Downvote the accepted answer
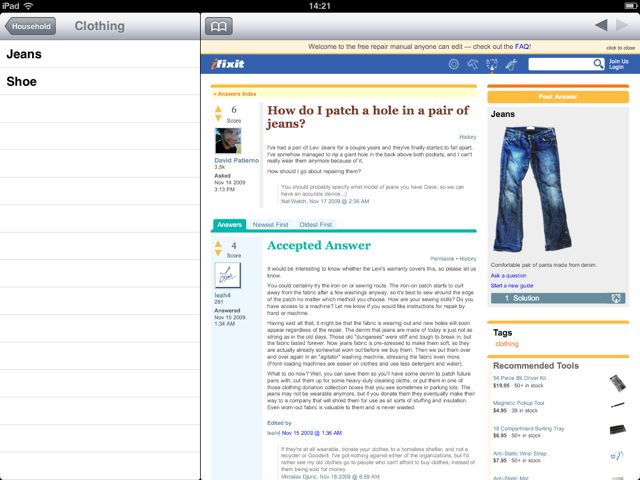640x480 pixels. 218,253
